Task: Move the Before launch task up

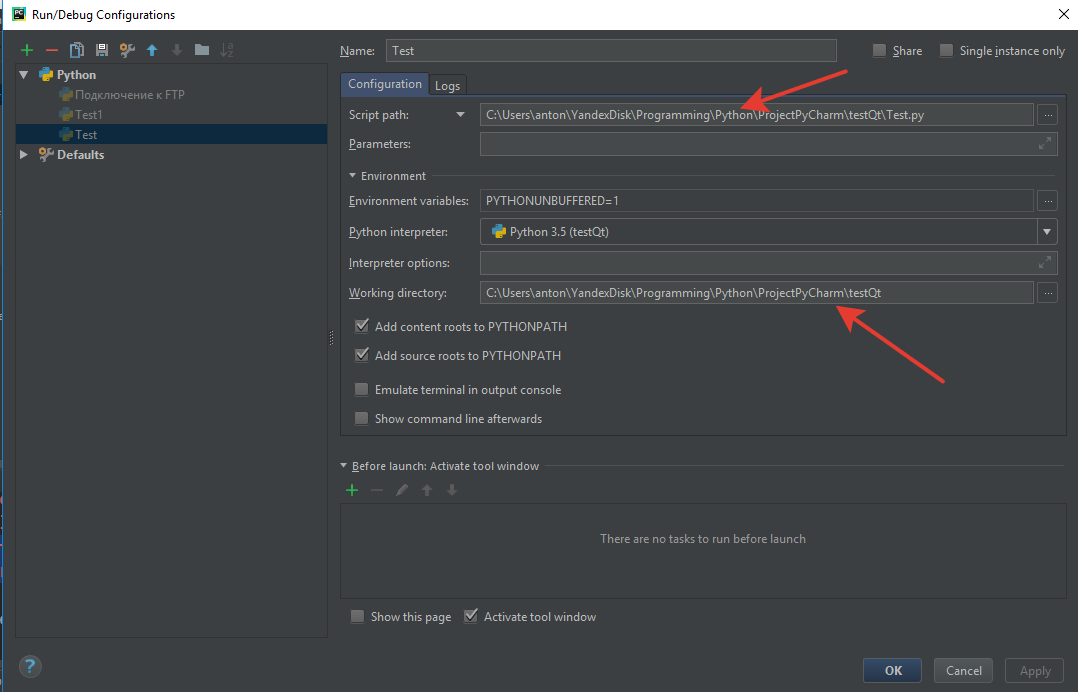Action: (427, 490)
